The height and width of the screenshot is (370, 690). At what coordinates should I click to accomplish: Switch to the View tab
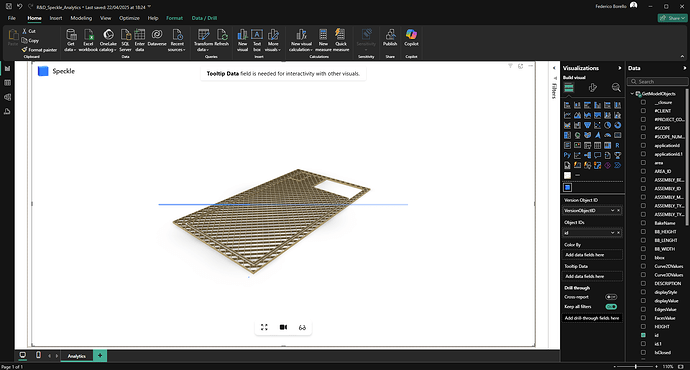(106, 18)
